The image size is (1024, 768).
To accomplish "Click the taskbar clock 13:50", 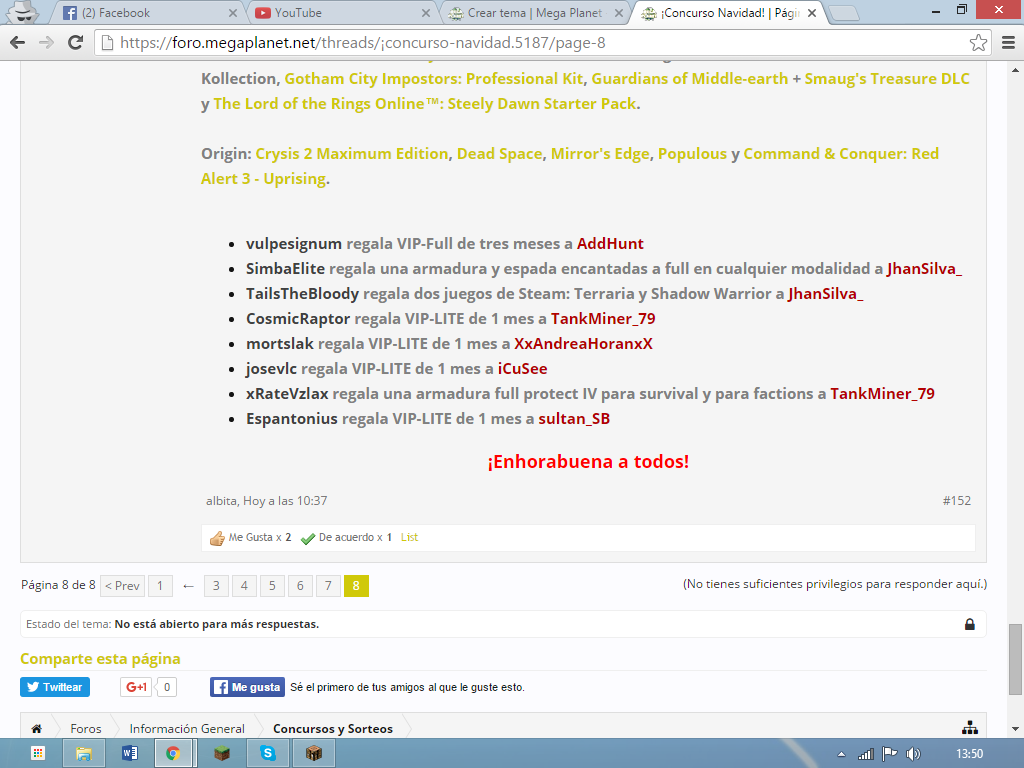I will (x=969, y=754).
